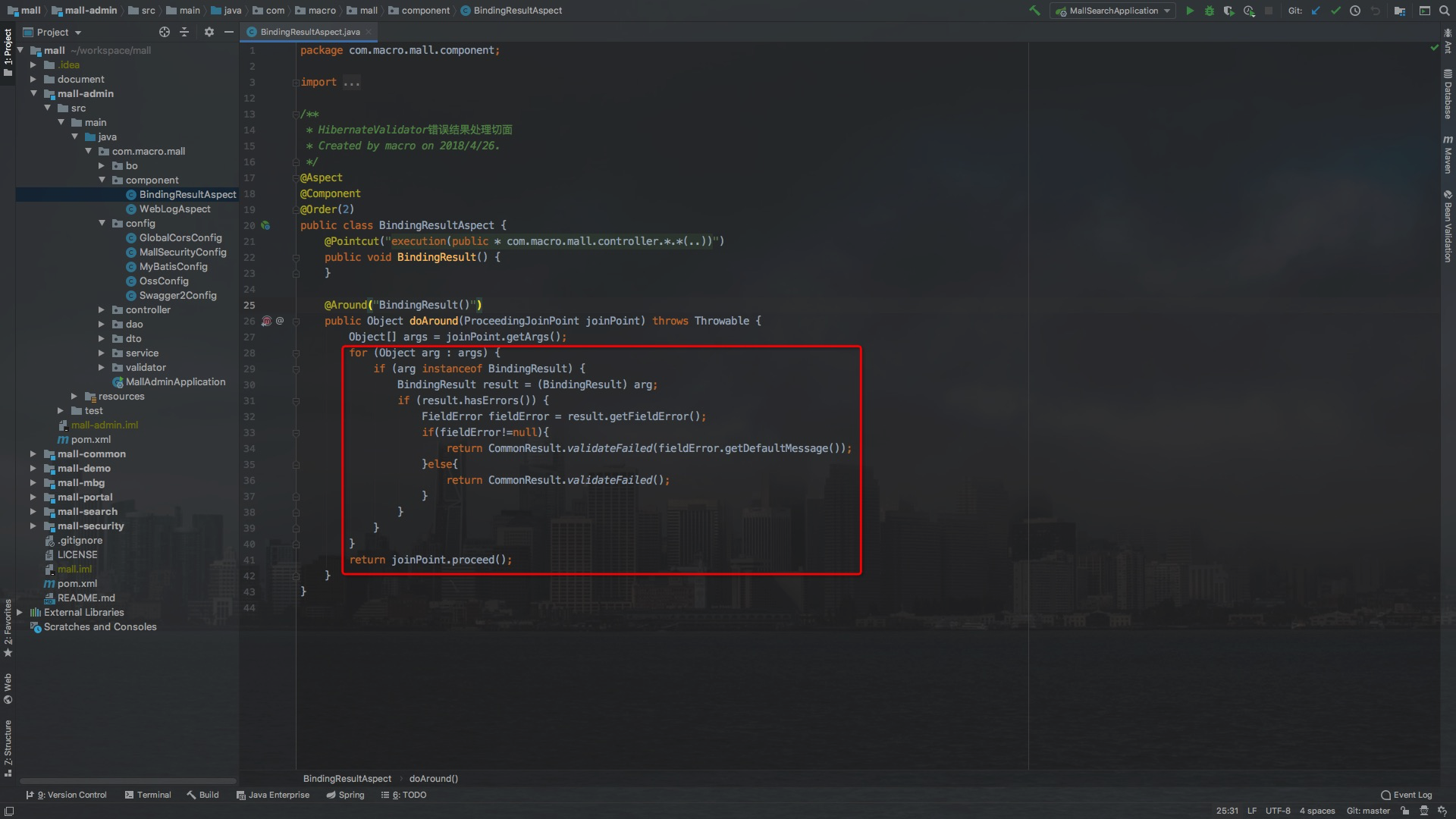Update project from Git
The height and width of the screenshot is (819, 1456).
click(1315, 11)
